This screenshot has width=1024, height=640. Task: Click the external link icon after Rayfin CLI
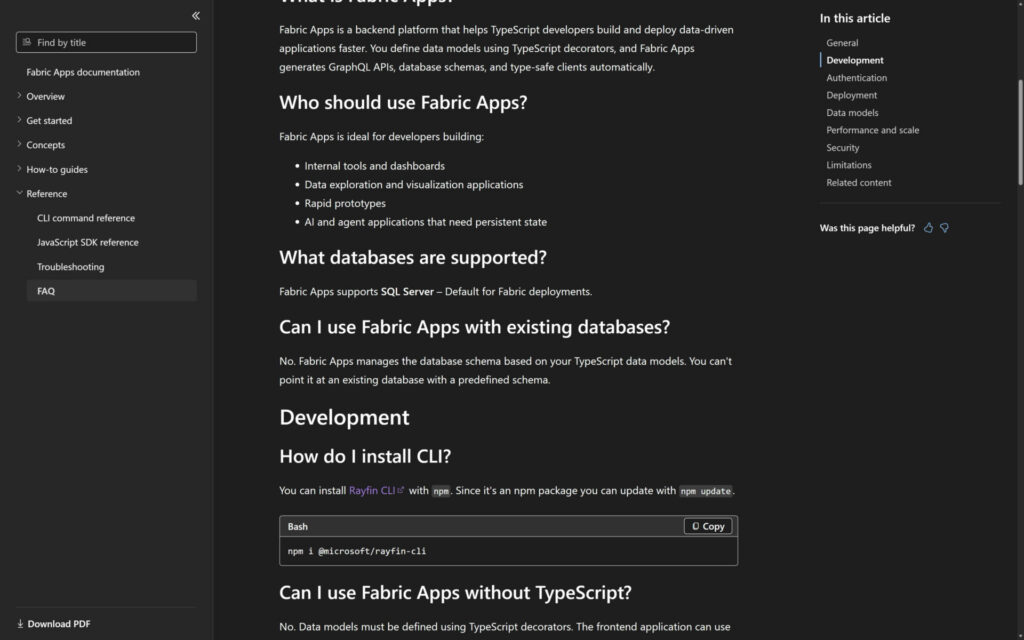tap(401, 490)
